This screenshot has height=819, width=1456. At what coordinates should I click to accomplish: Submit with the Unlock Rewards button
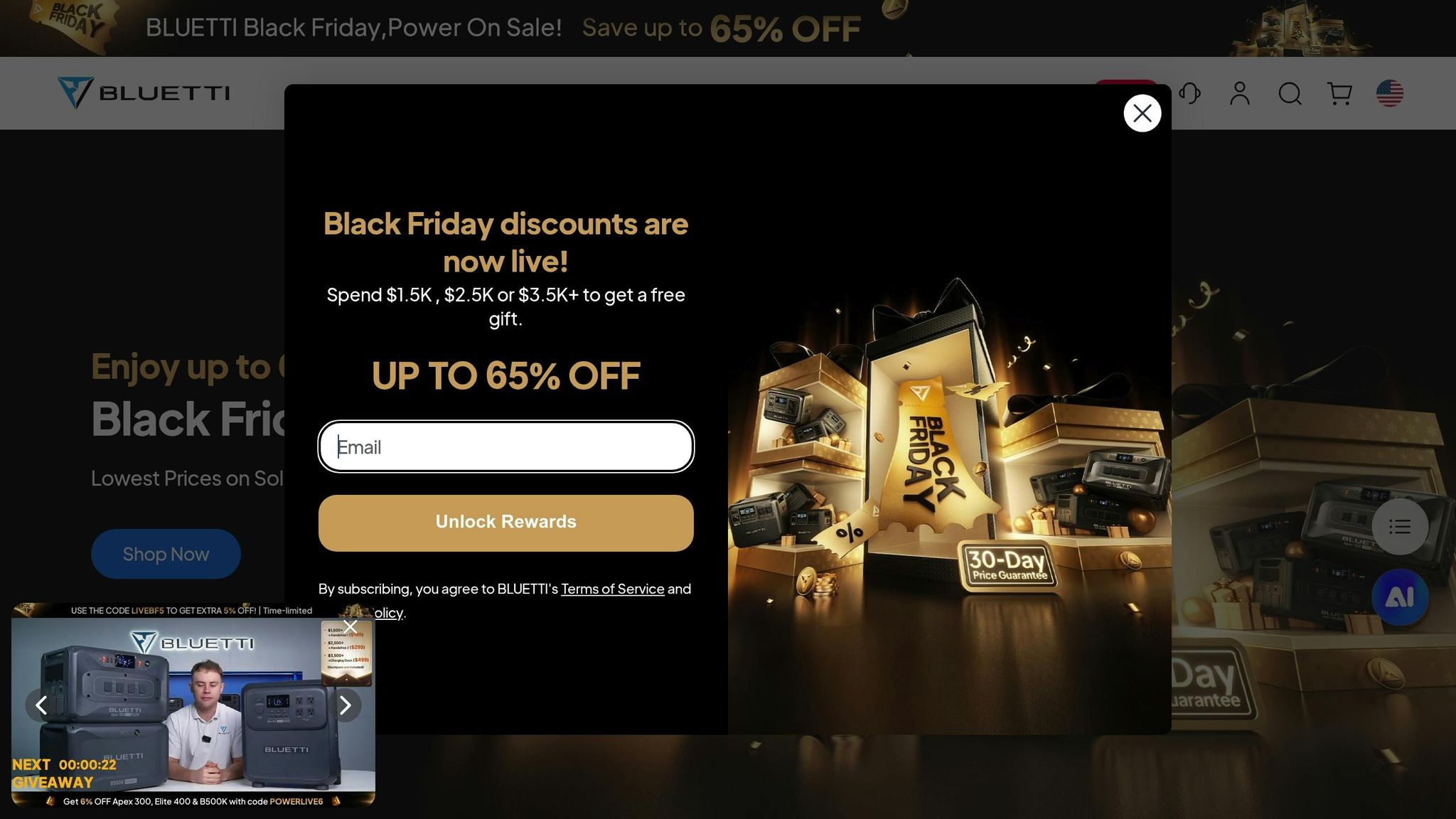pyautogui.click(x=505, y=523)
